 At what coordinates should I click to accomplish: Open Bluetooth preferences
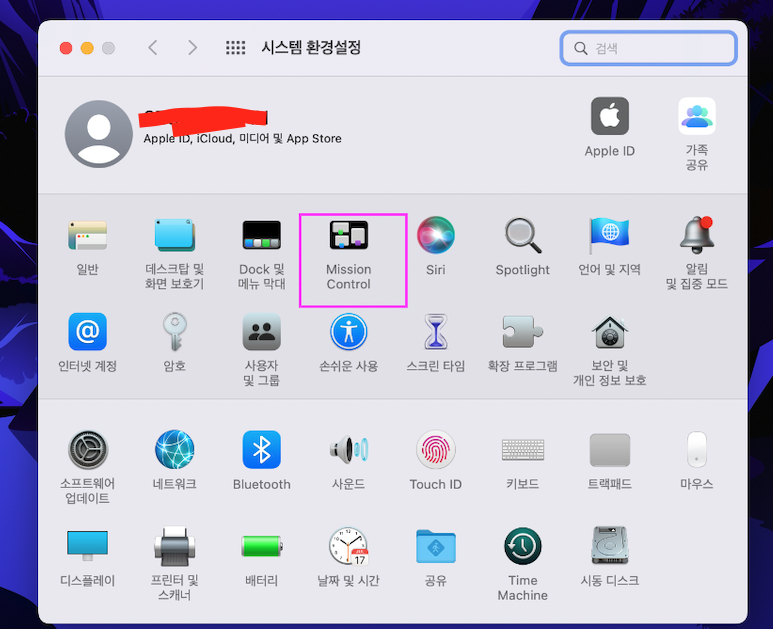(x=261, y=450)
